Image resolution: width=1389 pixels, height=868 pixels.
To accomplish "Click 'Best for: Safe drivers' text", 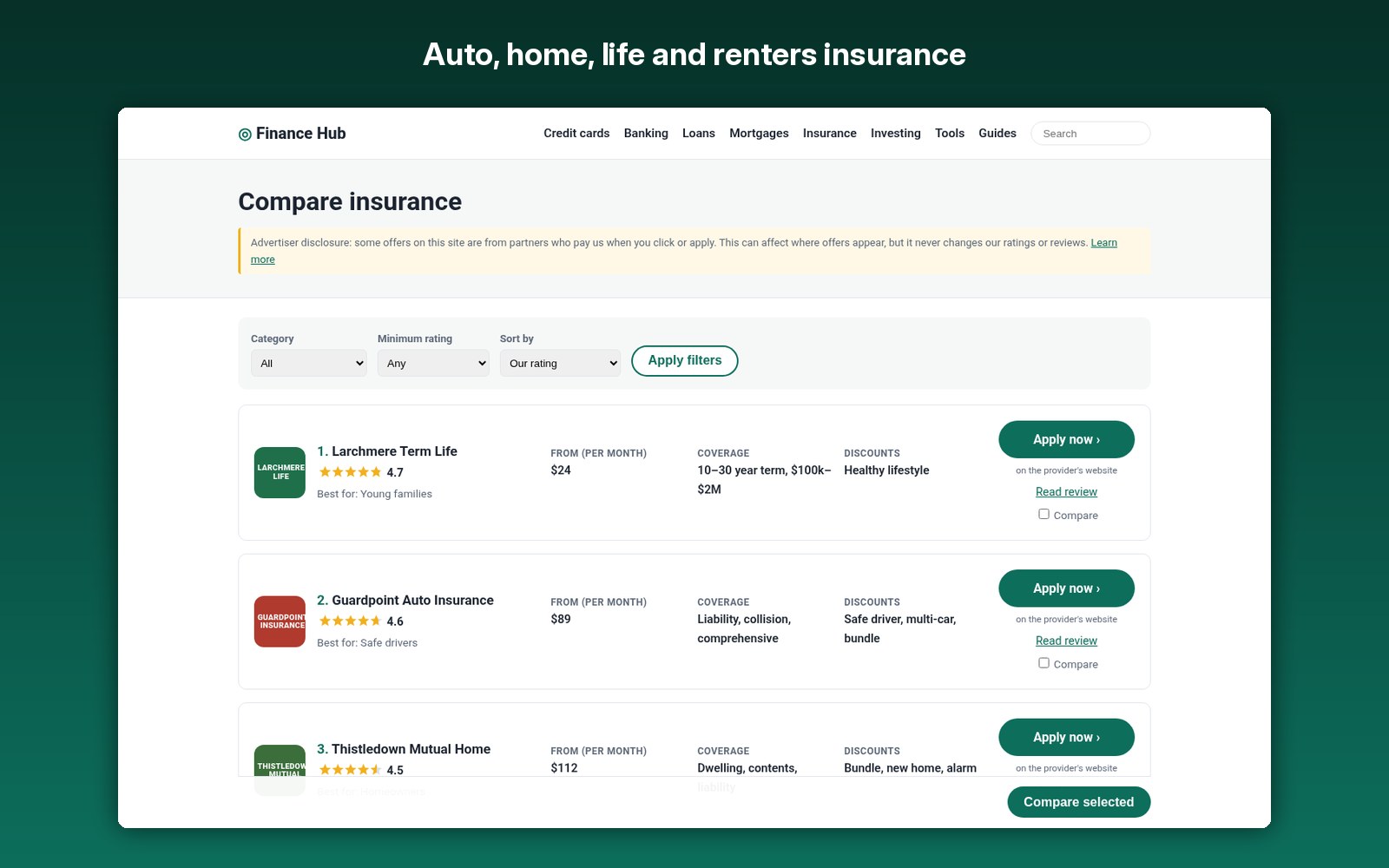I will [x=367, y=643].
